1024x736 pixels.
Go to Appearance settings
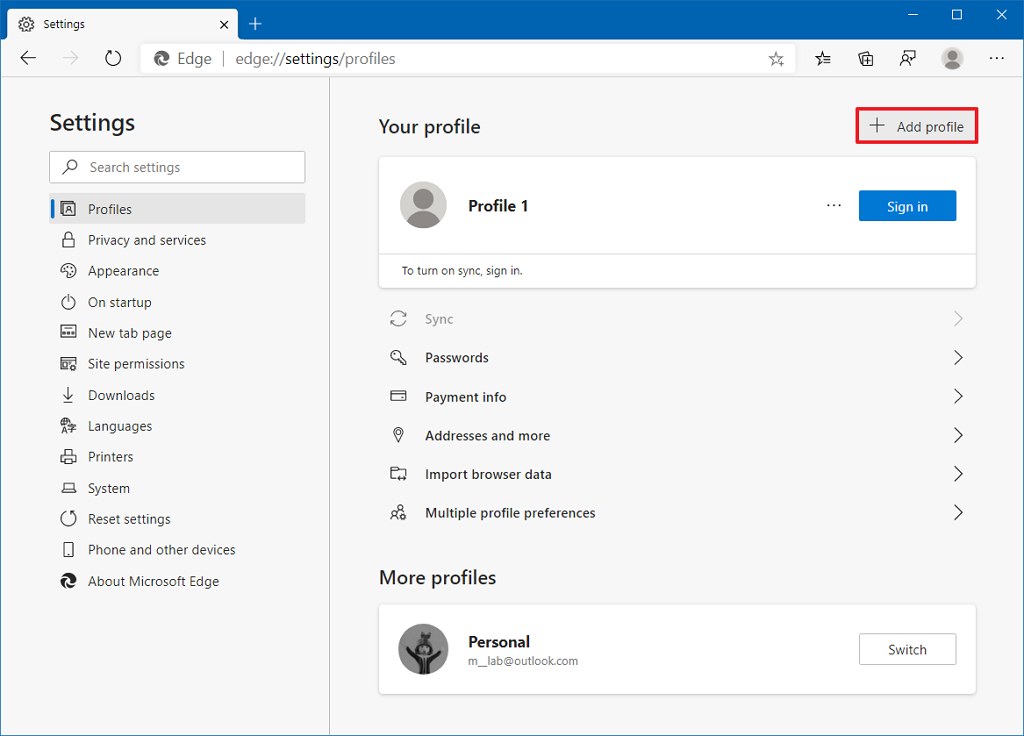click(x=123, y=271)
